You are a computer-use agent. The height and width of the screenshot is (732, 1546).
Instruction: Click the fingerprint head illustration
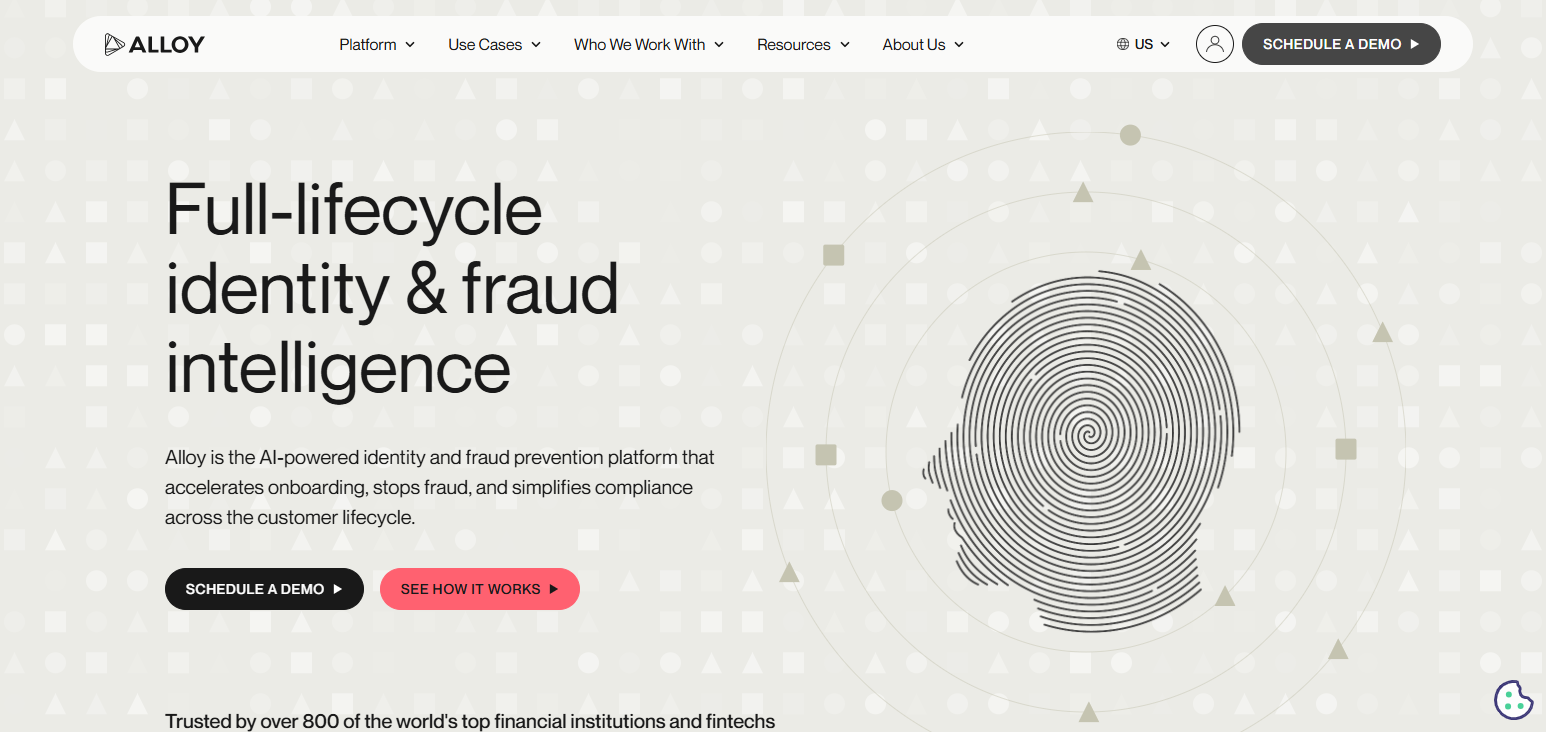(1080, 448)
